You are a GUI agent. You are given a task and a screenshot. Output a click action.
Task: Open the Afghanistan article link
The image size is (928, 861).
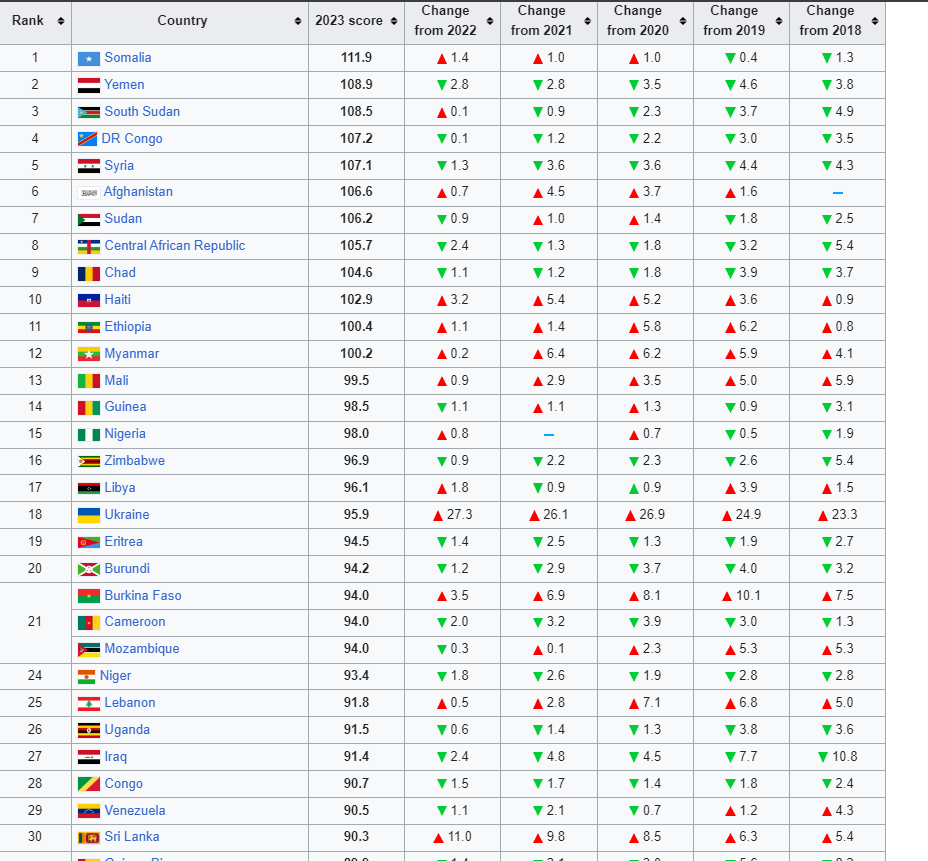[138, 192]
